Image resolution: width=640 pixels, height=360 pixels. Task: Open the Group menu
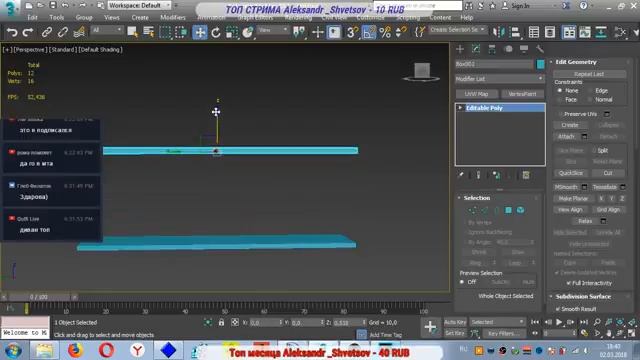(x=84, y=18)
